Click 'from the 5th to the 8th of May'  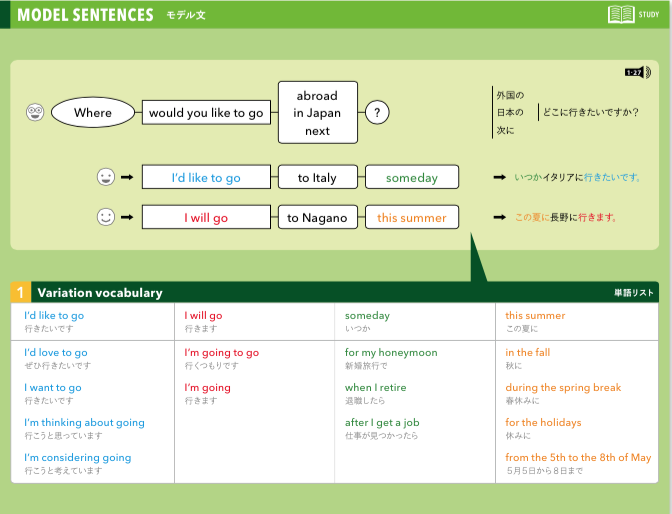click(578, 458)
